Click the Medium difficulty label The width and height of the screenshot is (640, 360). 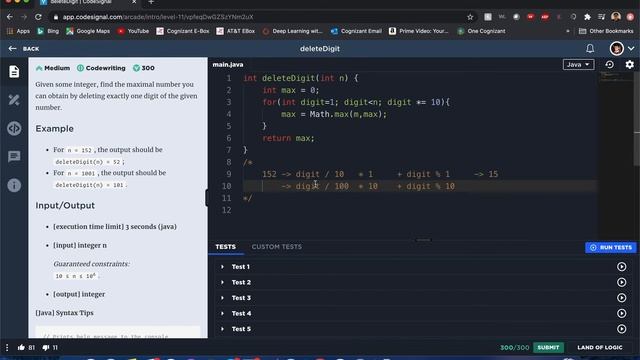(x=53, y=68)
